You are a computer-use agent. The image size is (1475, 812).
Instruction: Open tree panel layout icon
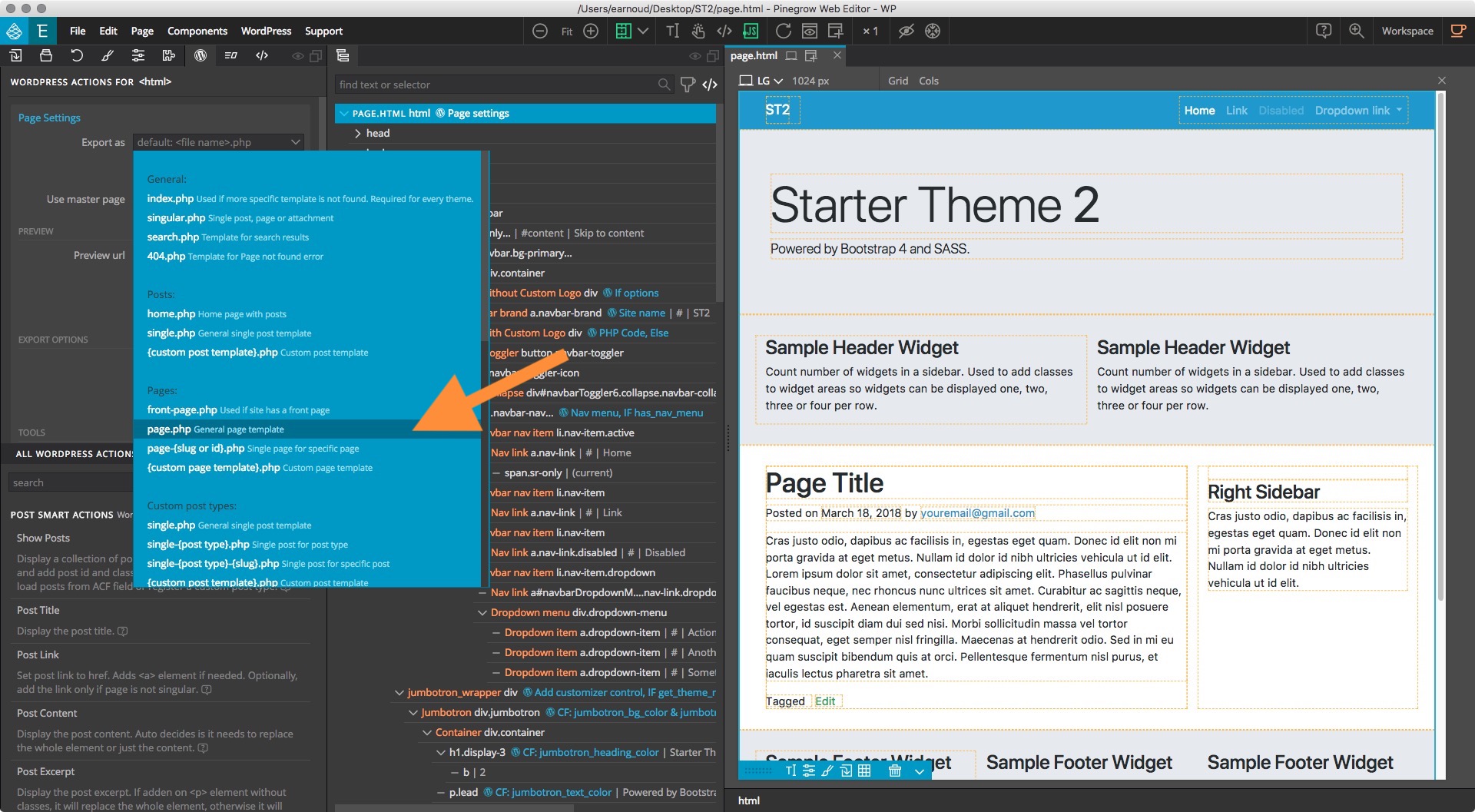coord(343,55)
